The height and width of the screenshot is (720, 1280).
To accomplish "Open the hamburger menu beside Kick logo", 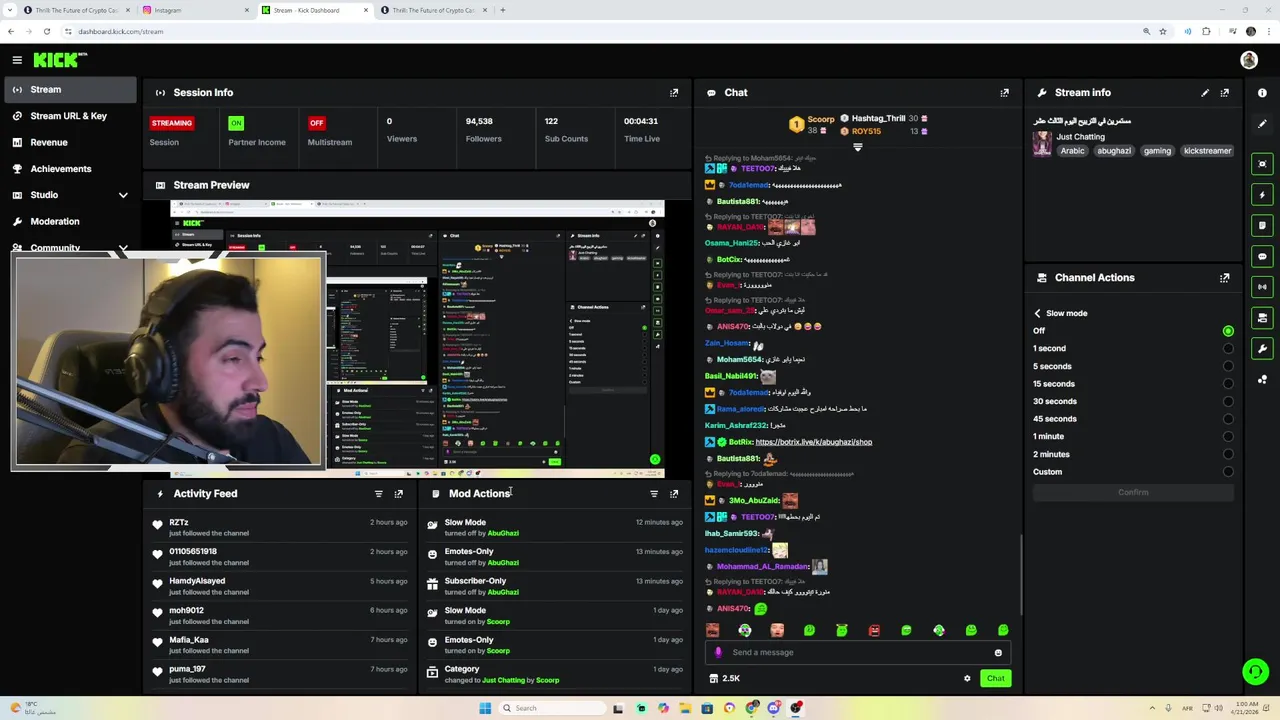I will click(x=17, y=60).
